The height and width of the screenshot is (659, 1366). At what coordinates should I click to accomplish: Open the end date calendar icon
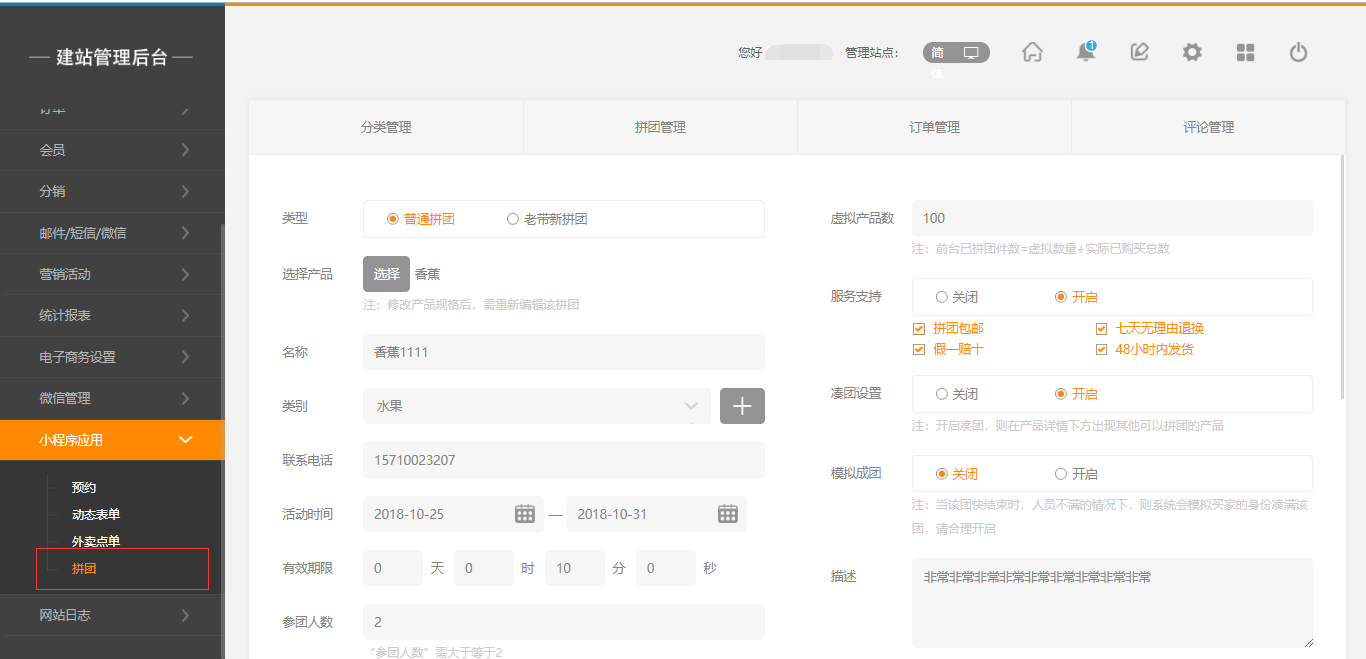point(727,514)
